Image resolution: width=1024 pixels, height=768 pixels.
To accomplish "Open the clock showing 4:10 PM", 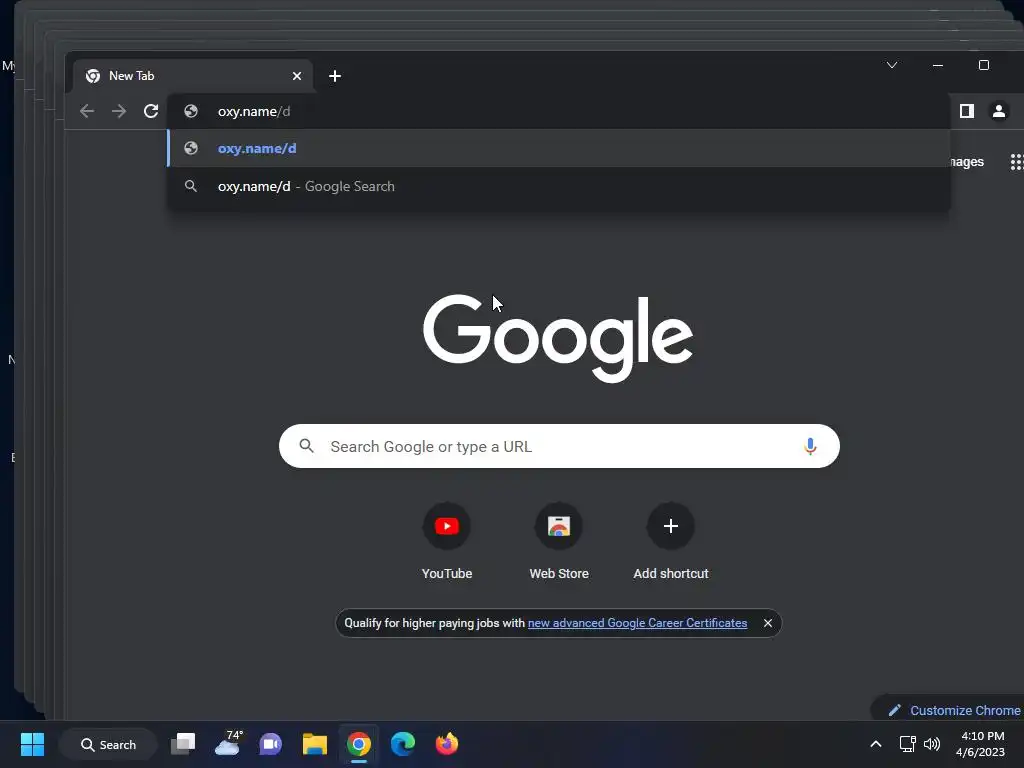I will tap(980, 744).
